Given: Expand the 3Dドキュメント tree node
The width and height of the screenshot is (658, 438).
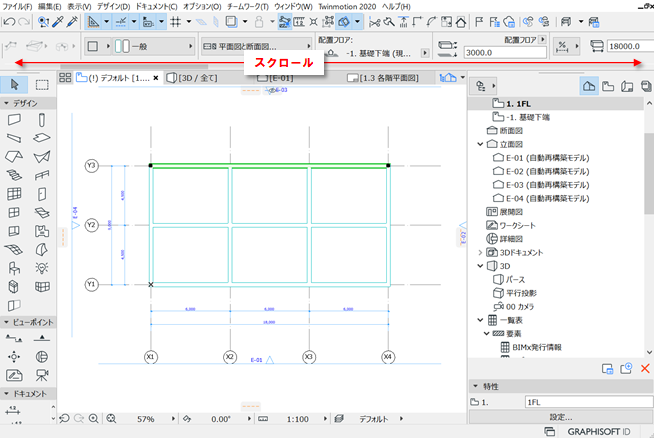Looking at the screenshot, I should click(x=480, y=252).
